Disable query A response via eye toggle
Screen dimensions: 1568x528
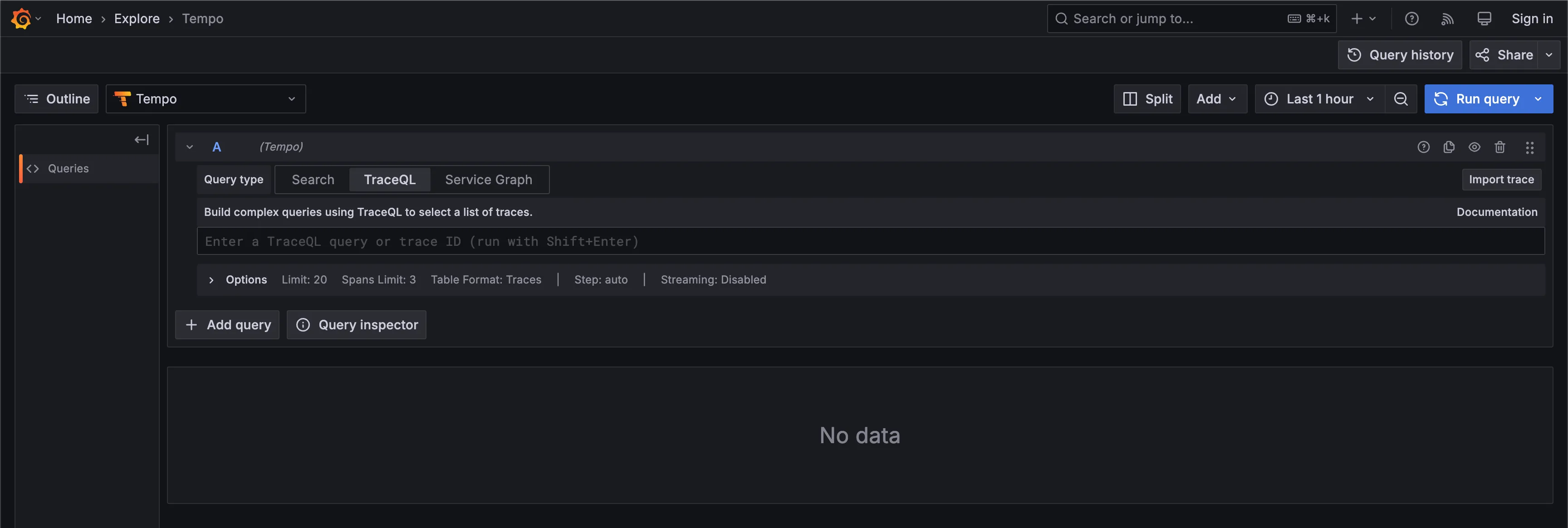tap(1475, 147)
